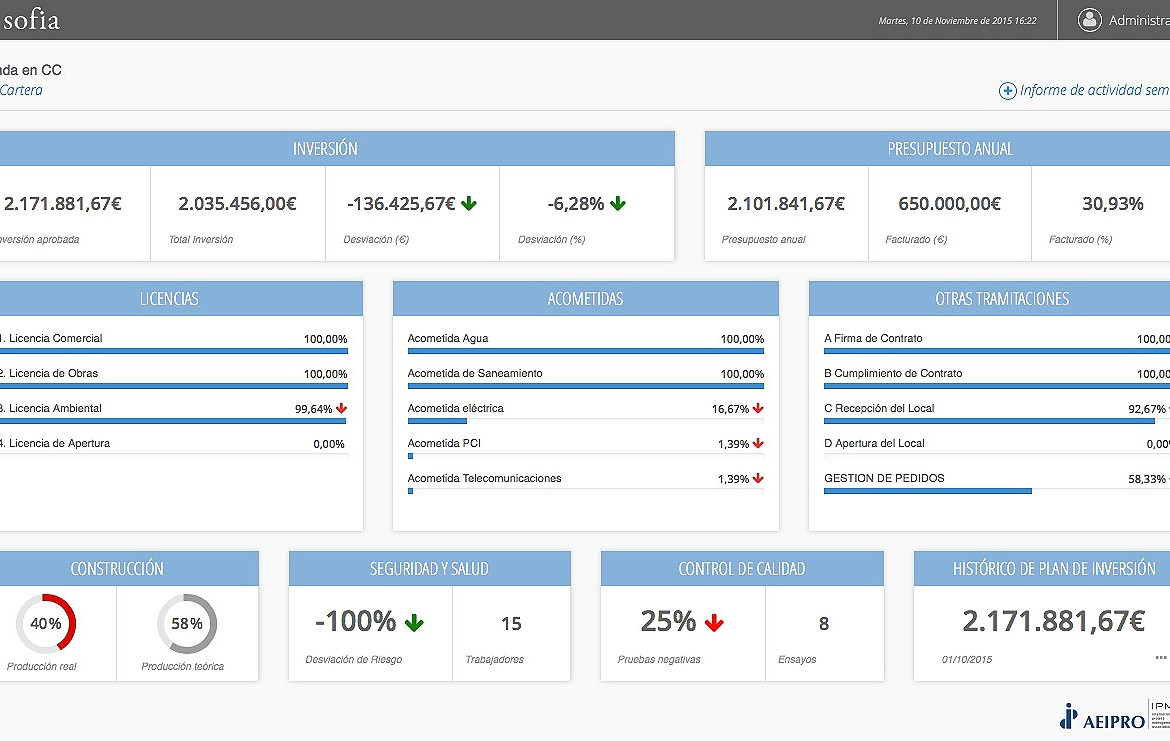Screen dimensions: 1170x741
Task: Click the Acometida eléctrica progress bar
Action: 586,421
